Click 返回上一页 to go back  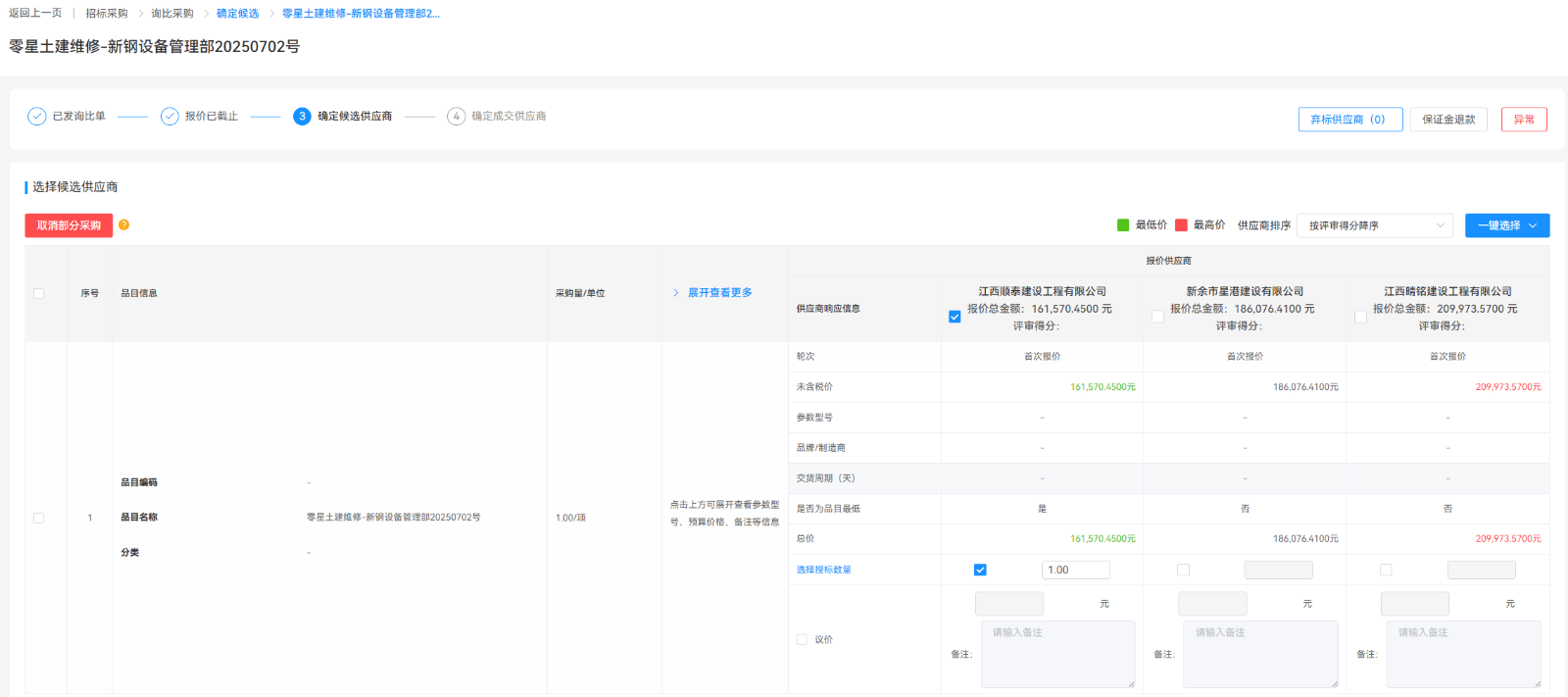pyautogui.click(x=35, y=13)
